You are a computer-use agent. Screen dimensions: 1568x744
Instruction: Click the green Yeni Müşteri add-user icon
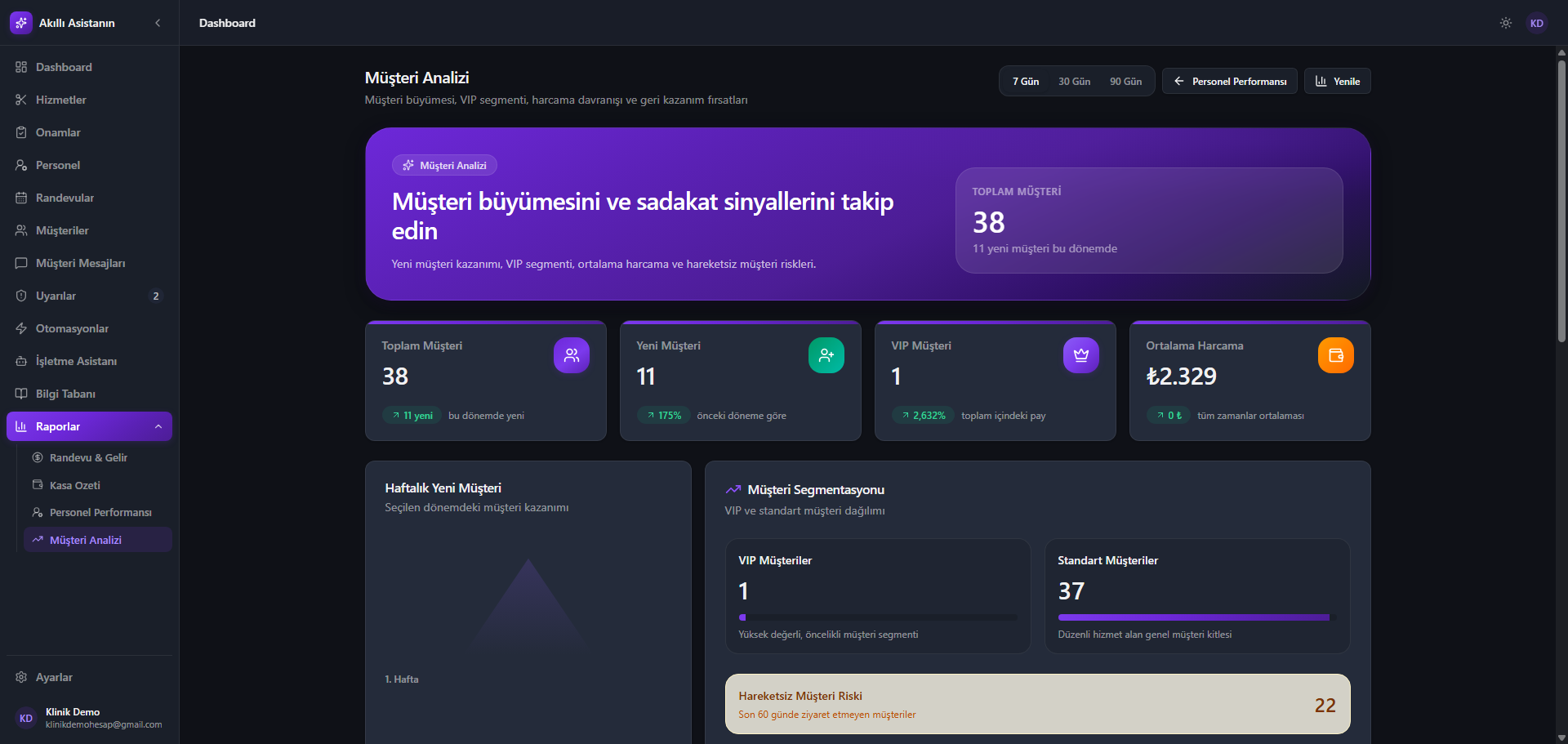point(826,355)
